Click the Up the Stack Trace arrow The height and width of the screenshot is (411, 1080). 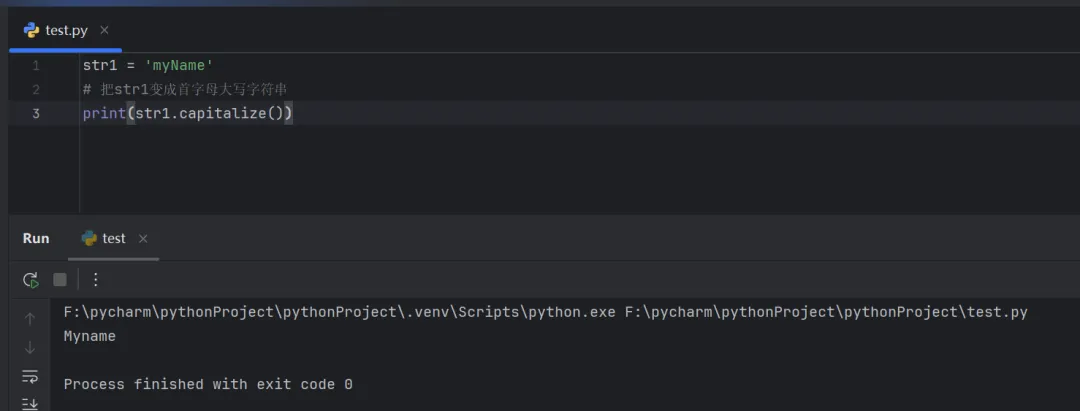coord(30,319)
